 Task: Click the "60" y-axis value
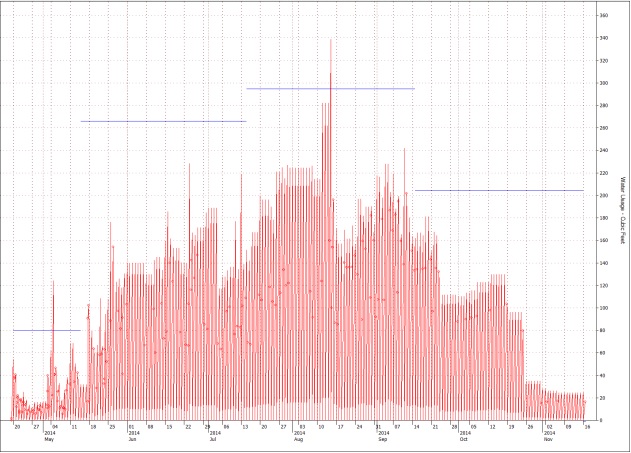pyautogui.click(x=602, y=353)
